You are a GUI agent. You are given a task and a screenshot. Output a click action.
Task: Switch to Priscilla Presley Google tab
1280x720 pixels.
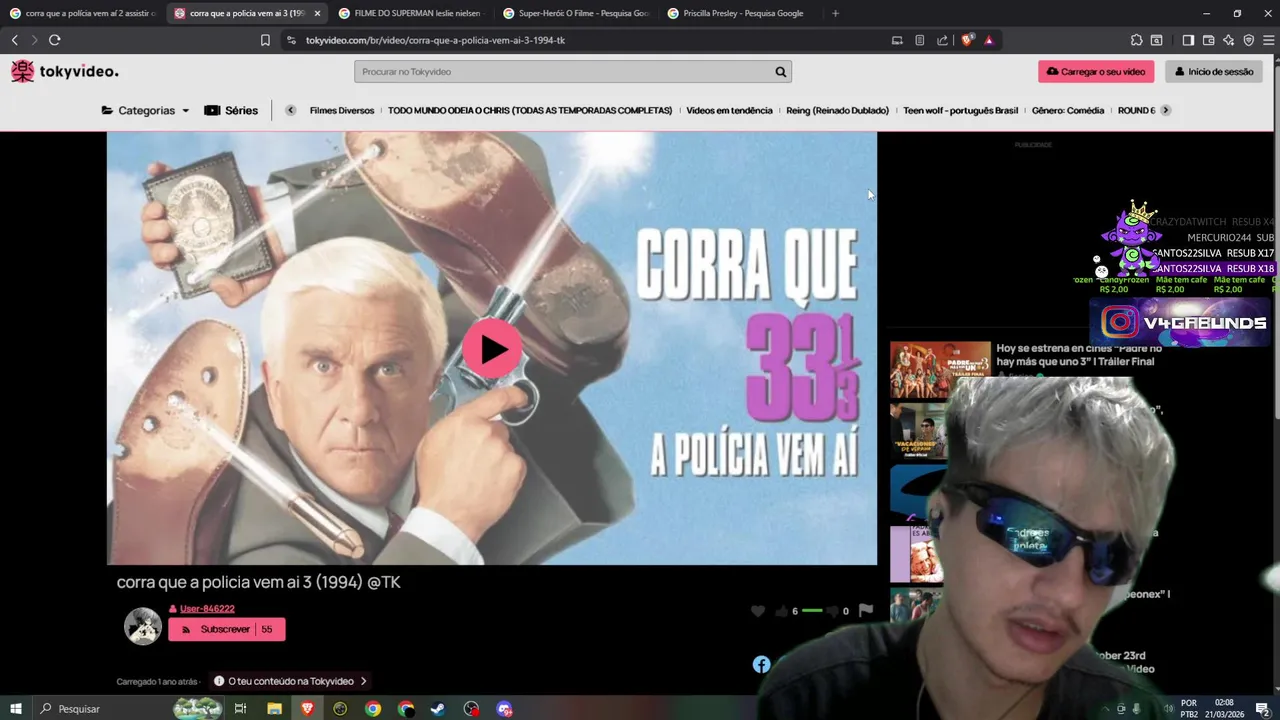pyautogui.click(x=740, y=13)
